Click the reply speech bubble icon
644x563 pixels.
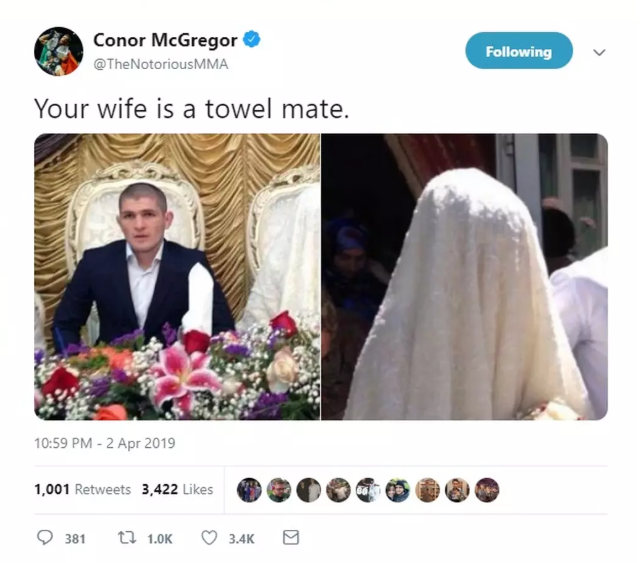45,538
